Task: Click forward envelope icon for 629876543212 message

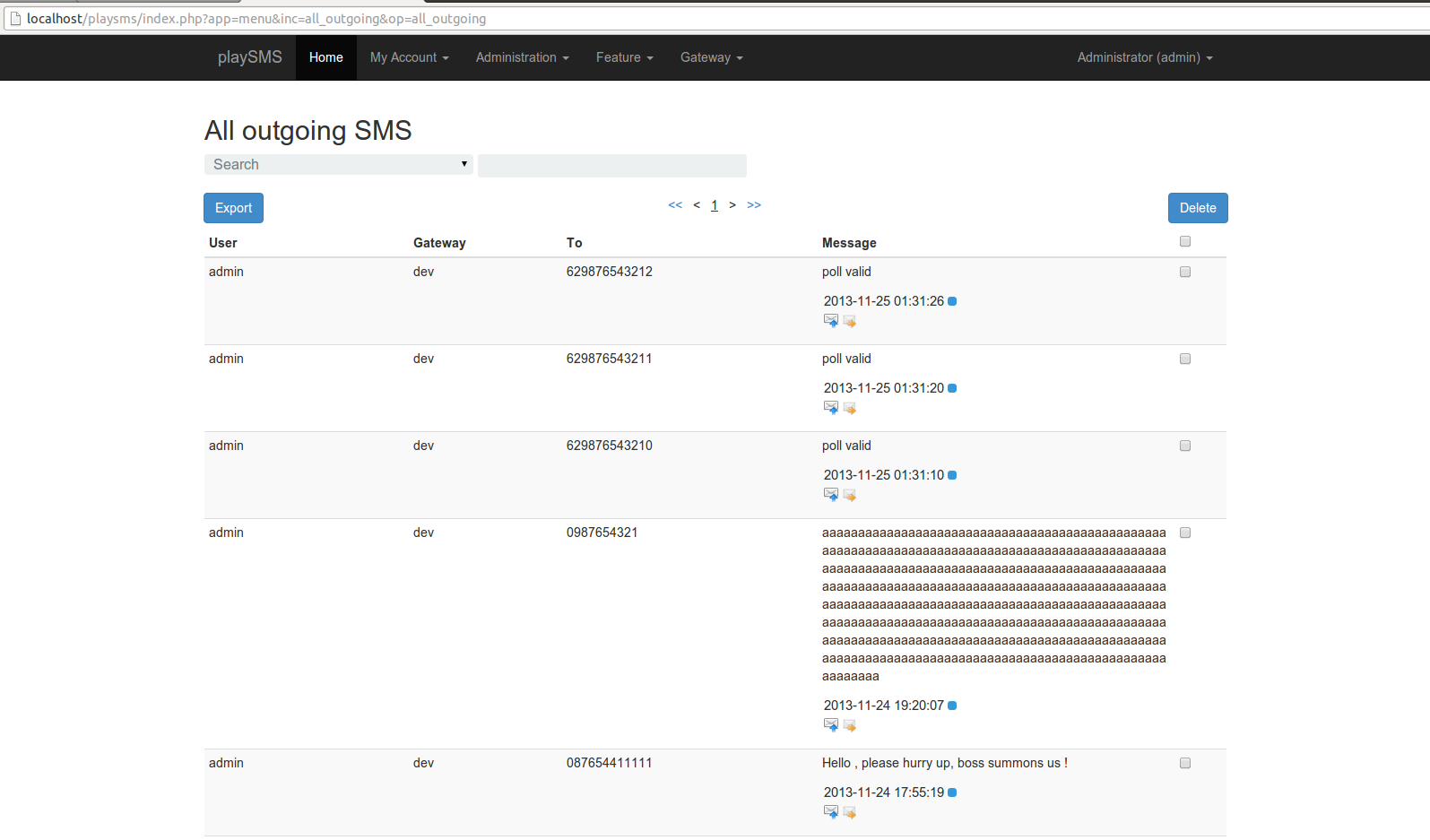Action: (850, 320)
